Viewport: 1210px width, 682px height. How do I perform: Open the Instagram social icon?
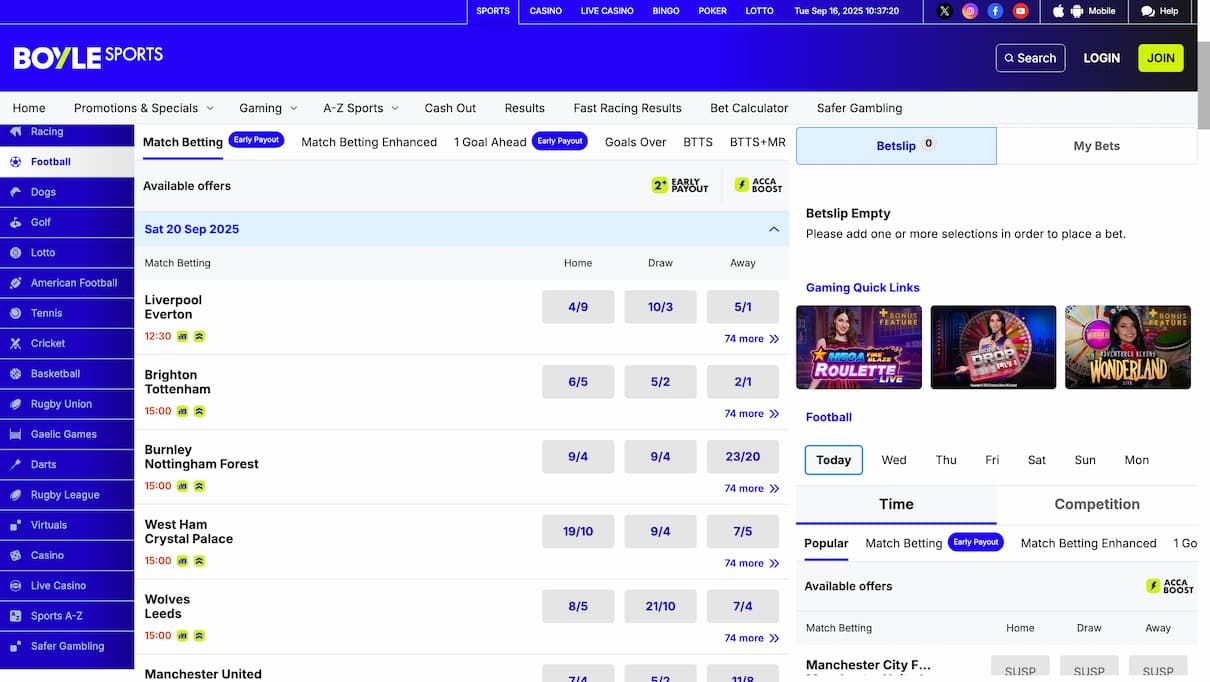pyautogui.click(x=970, y=11)
